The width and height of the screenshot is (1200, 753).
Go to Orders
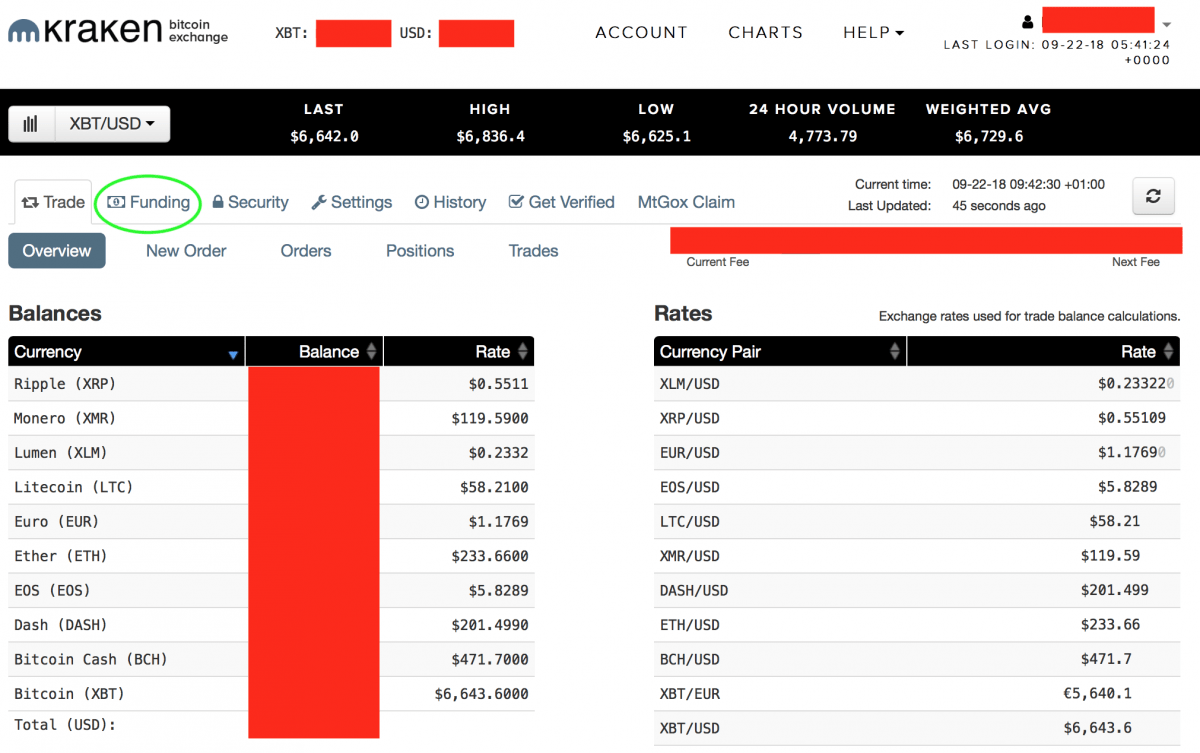(x=306, y=251)
